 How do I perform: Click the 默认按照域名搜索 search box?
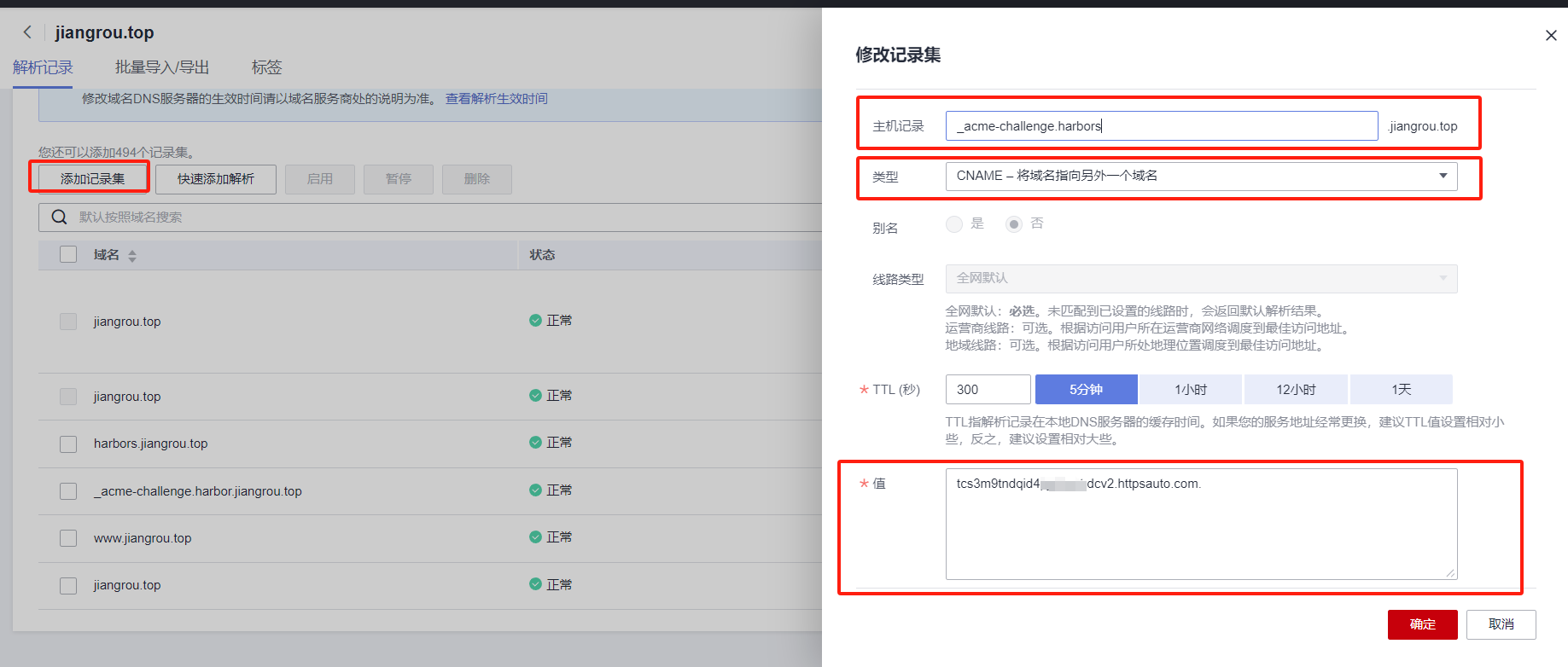point(430,217)
